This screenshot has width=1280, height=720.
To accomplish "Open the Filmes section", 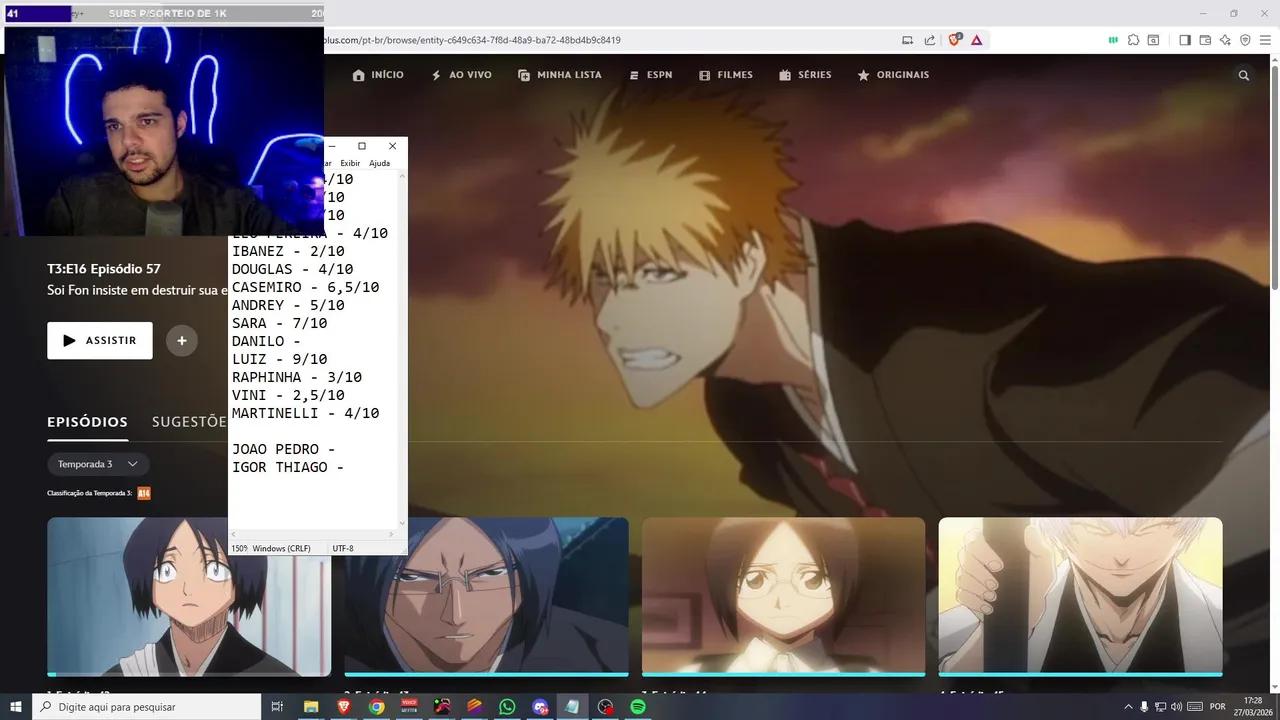I will 726,75.
